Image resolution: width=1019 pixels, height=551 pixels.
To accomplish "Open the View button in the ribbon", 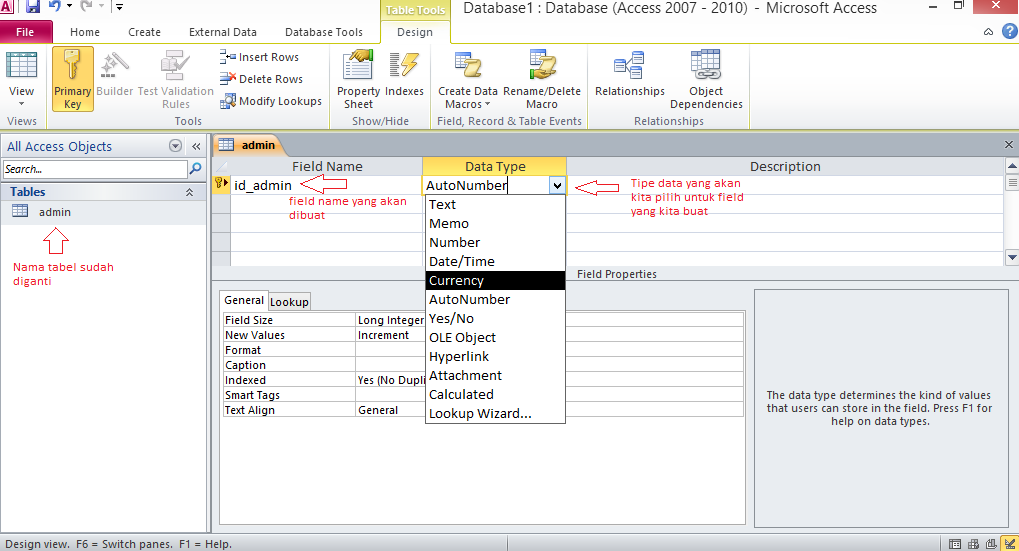I will (x=21, y=80).
